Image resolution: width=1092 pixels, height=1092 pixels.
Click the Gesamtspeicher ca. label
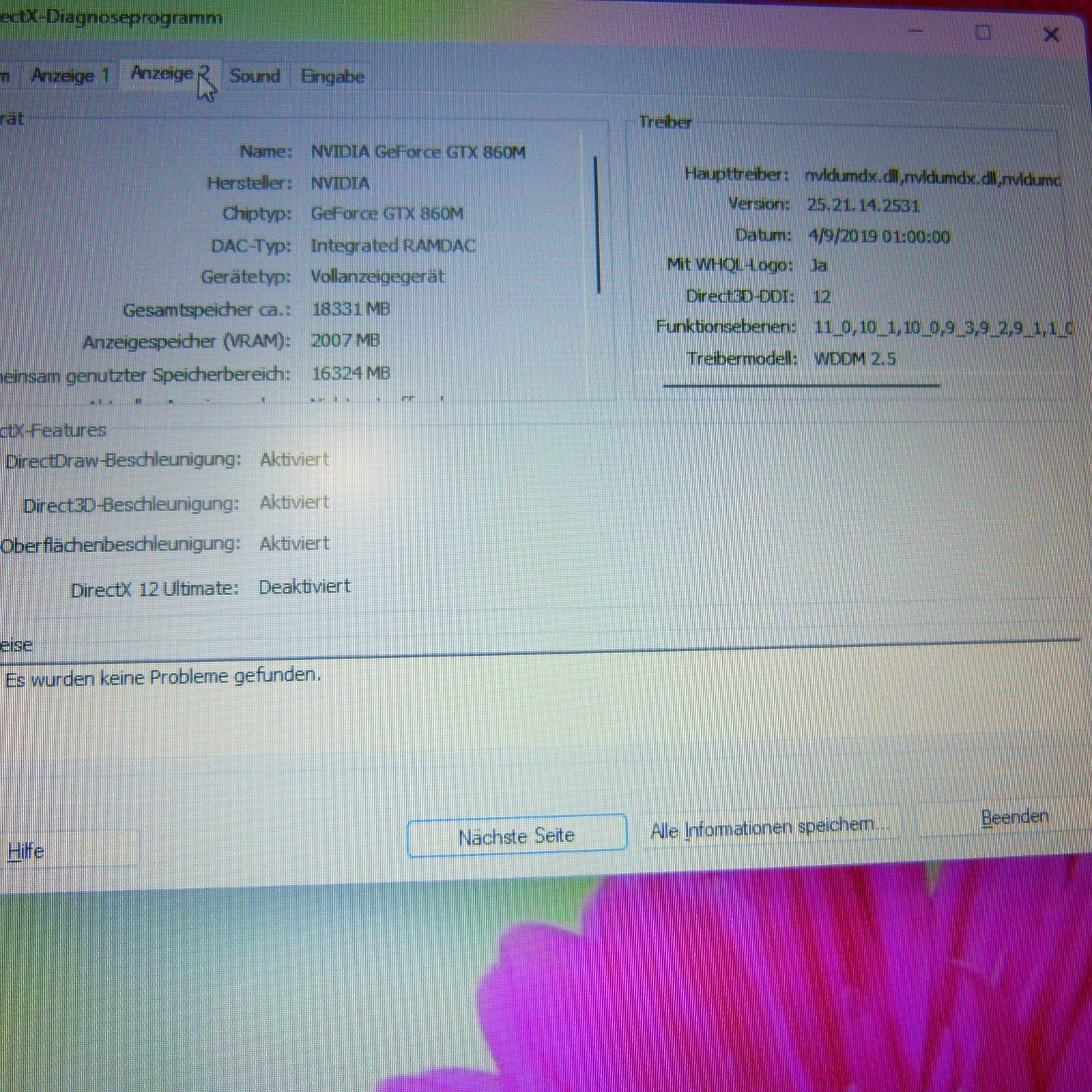click(207, 310)
